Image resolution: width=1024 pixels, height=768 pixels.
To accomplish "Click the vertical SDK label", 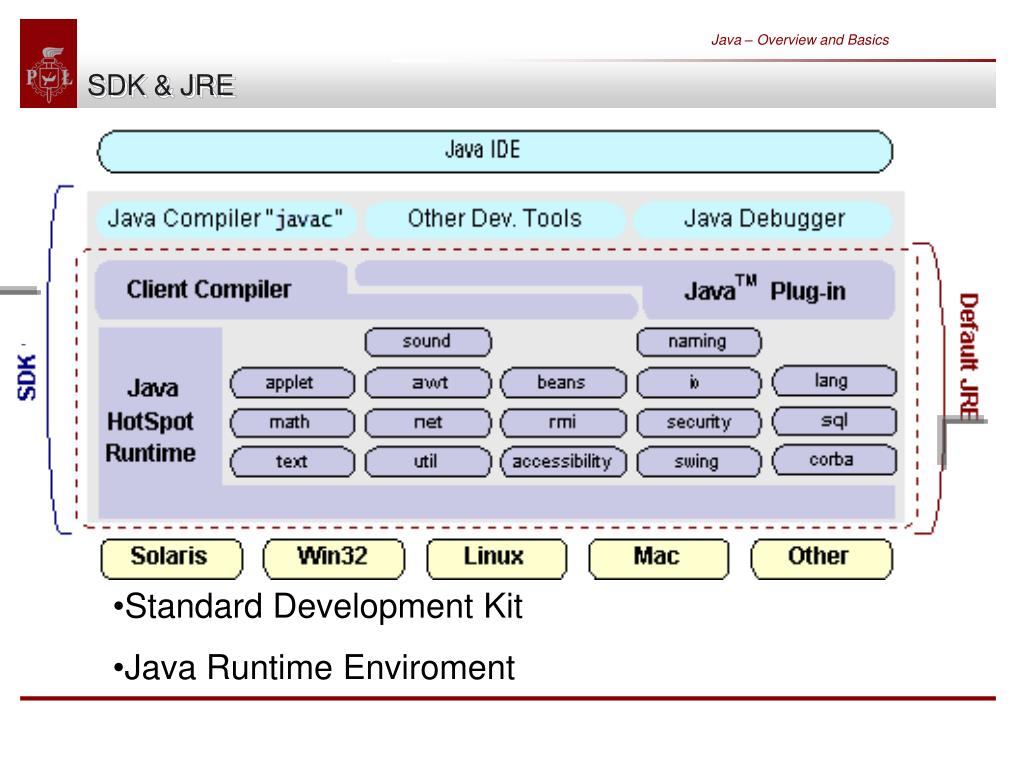I will point(26,377).
